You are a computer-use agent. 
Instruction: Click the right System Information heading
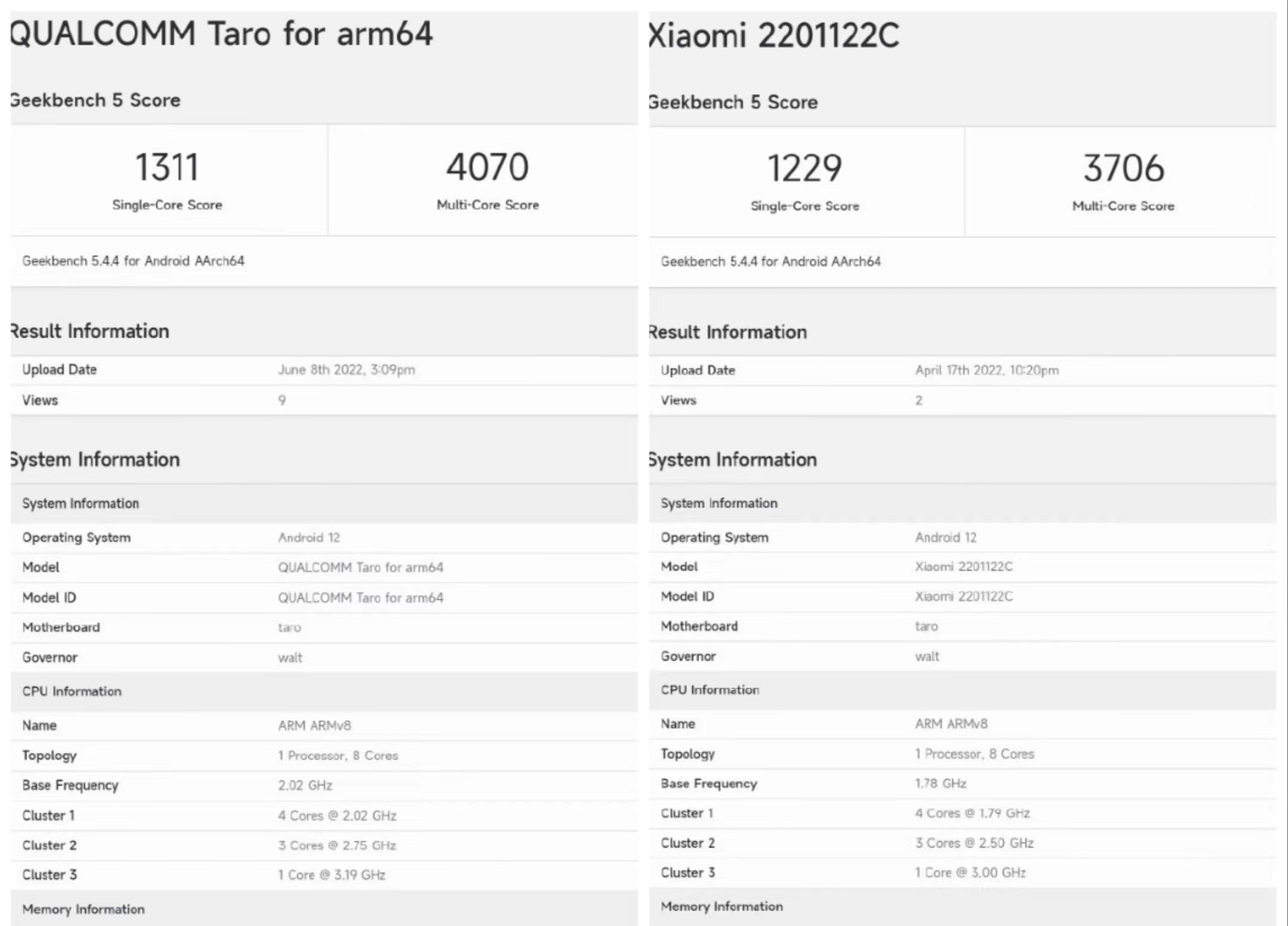(x=733, y=460)
